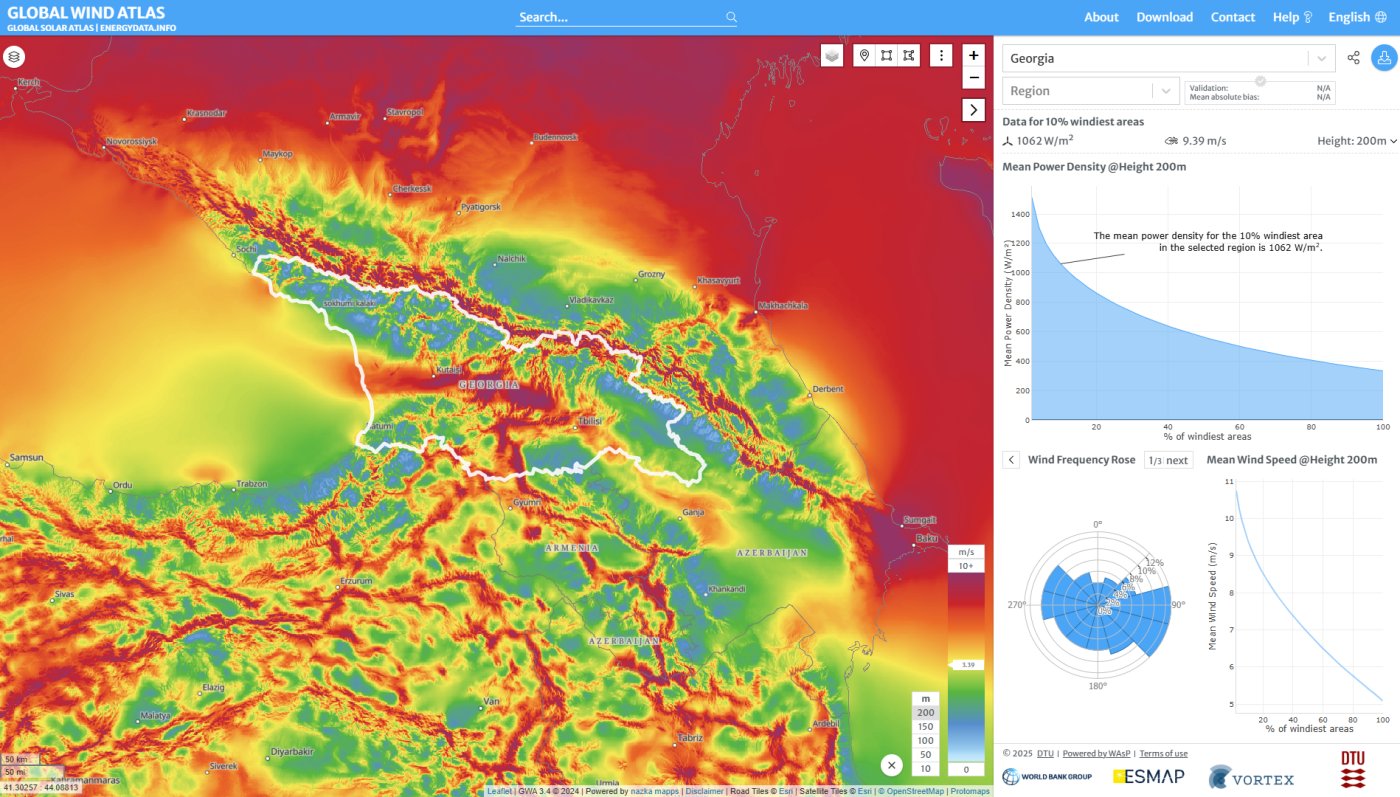The height and width of the screenshot is (797, 1400).
Task: Share the Georgia selection via share icon
Action: 1353,58
